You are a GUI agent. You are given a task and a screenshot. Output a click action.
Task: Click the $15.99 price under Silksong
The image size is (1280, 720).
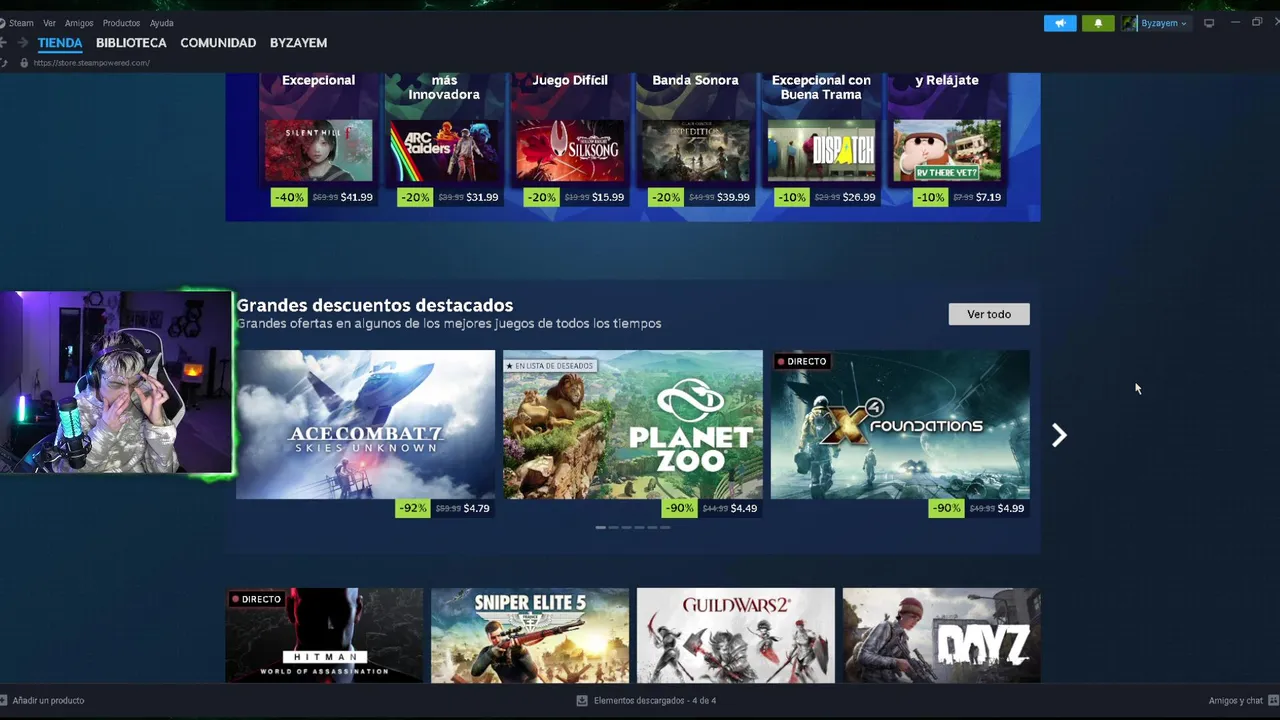[608, 197]
